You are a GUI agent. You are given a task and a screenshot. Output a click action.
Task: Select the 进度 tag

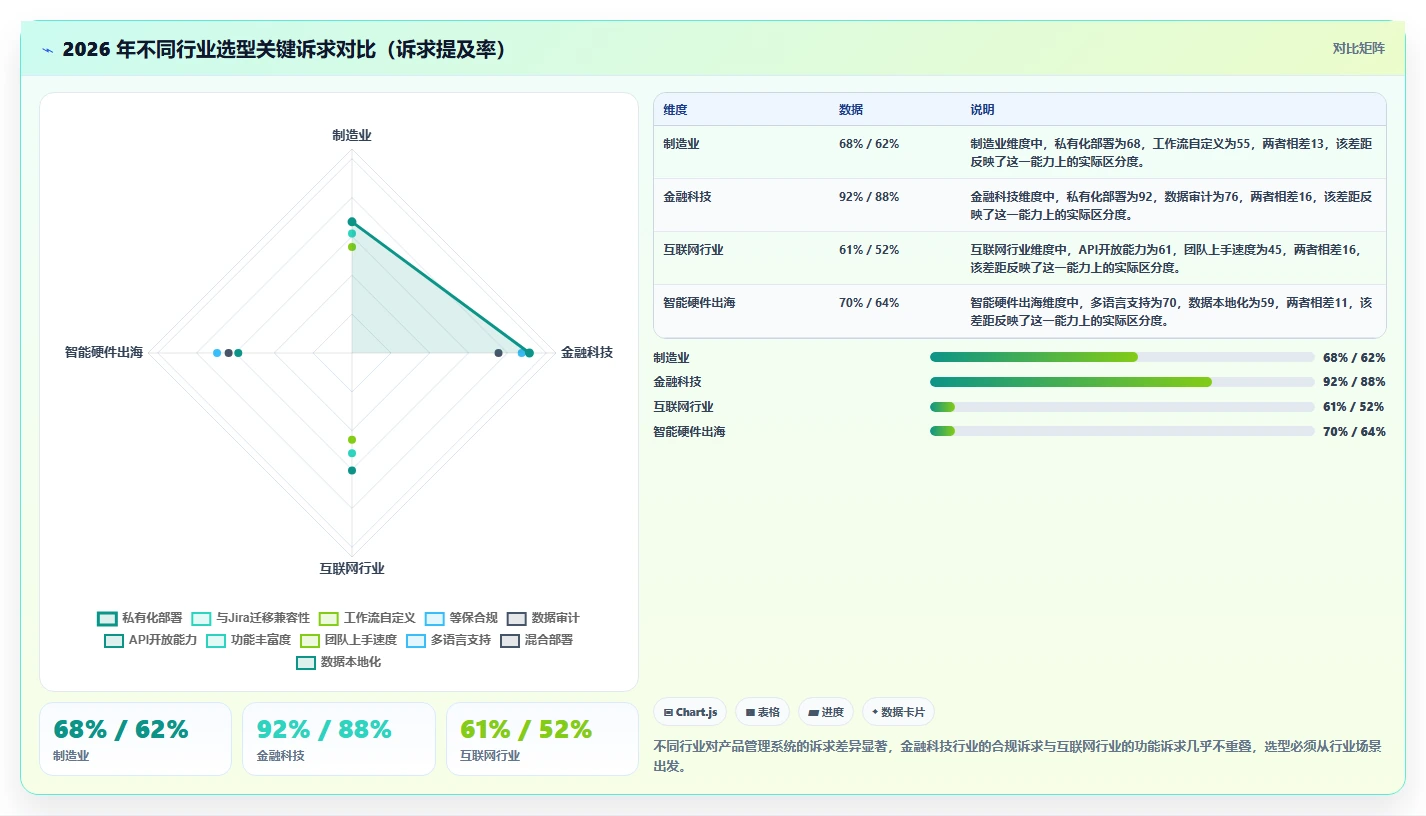point(825,712)
